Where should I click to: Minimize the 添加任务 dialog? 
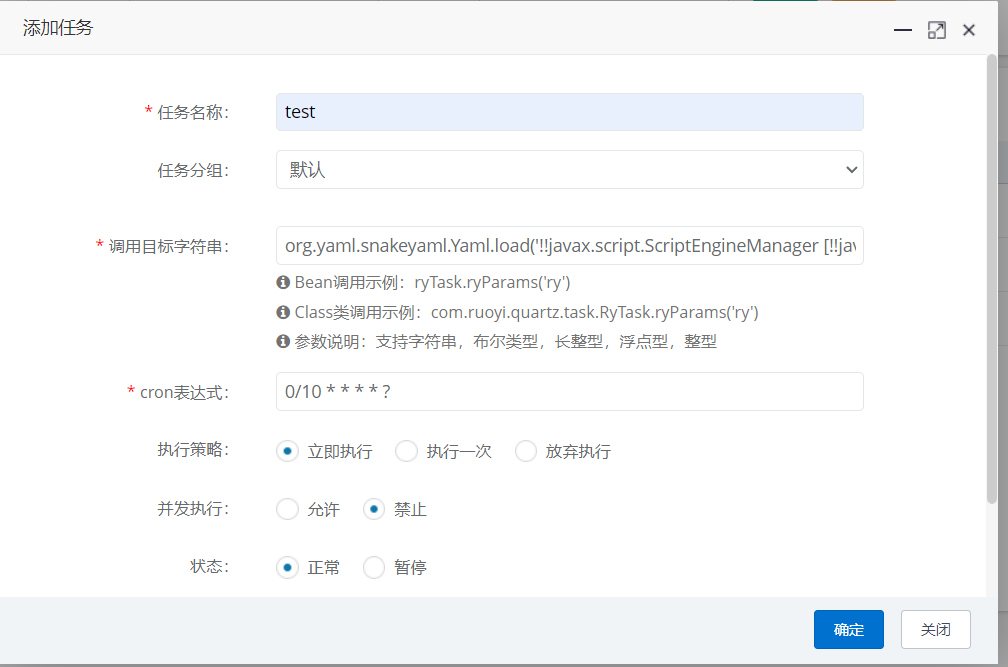(x=903, y=30)
